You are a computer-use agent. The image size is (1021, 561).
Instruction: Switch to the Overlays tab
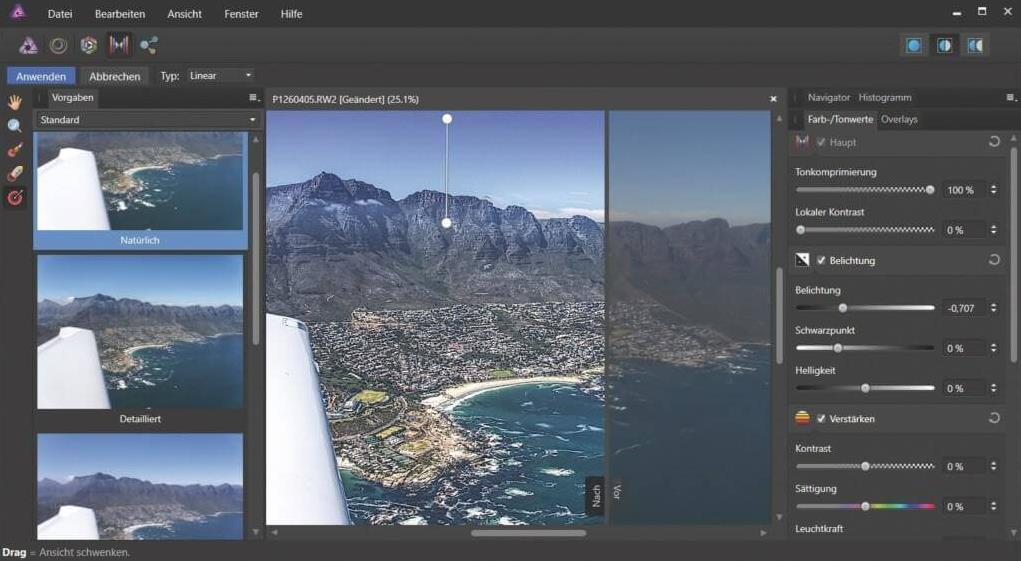[899, 119]
